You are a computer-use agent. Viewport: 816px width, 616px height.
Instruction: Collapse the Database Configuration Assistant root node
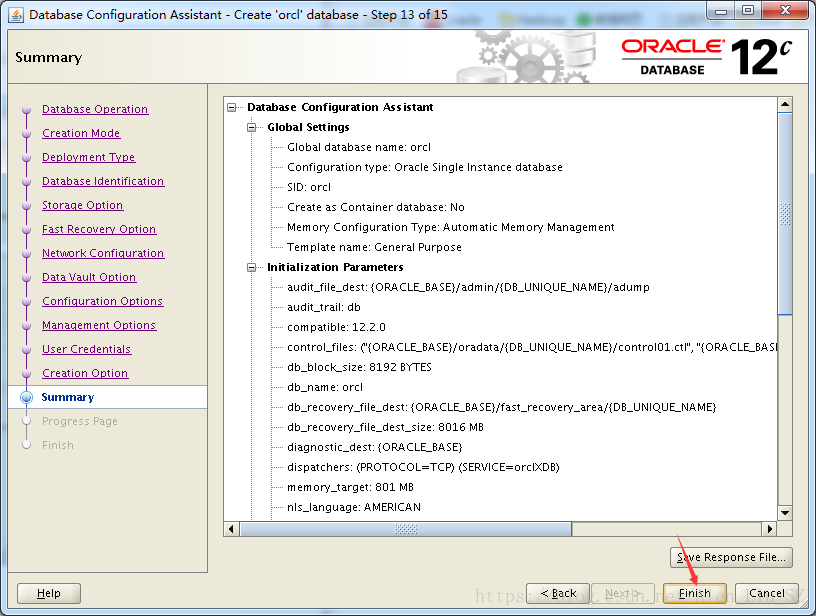232,108
